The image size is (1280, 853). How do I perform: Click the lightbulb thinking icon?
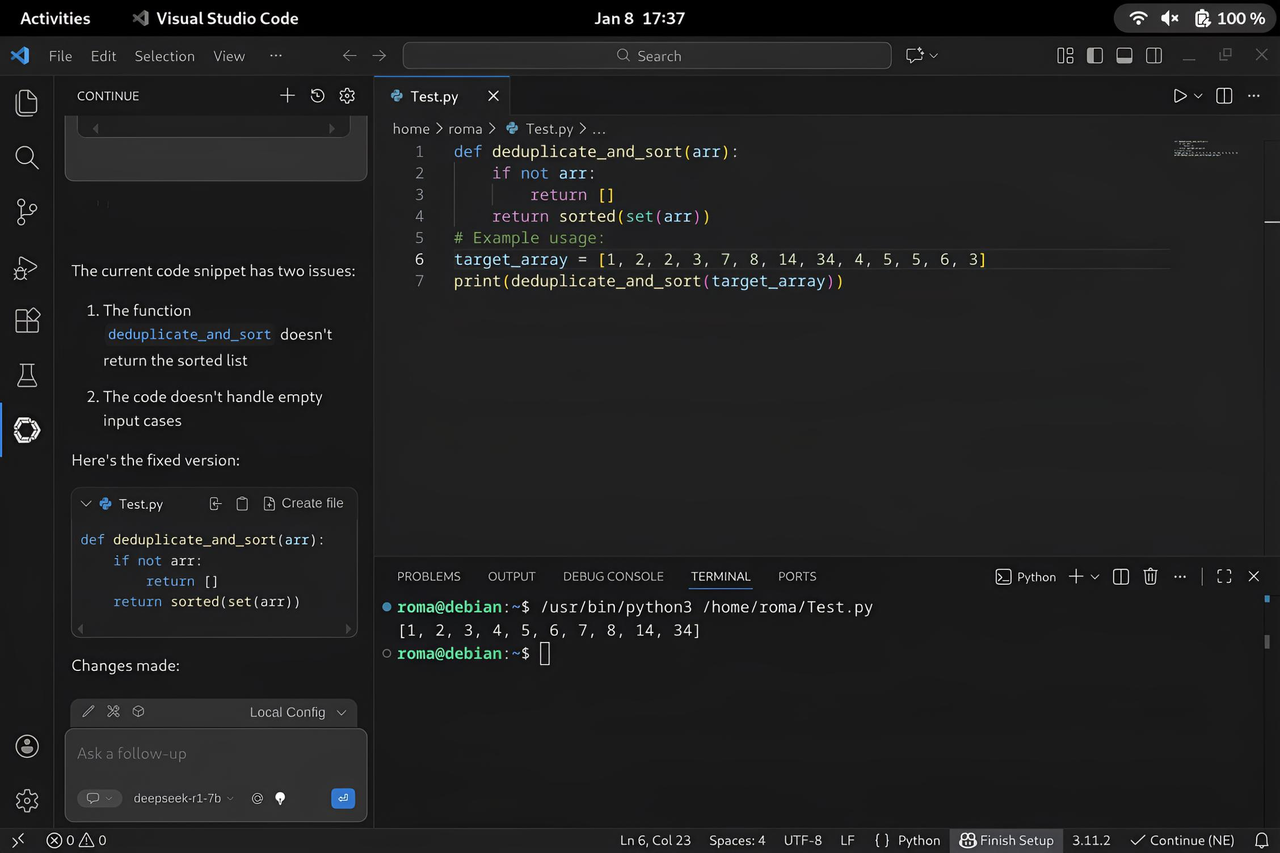click(x=280, y=799)
